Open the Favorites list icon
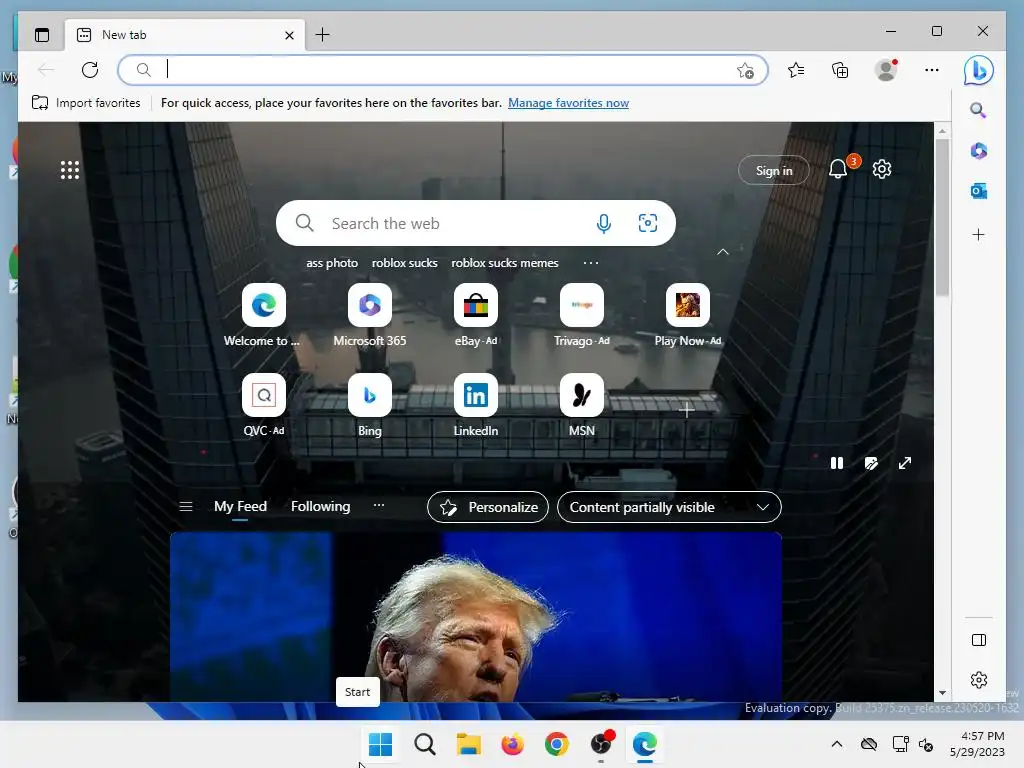The image size is (1024, 768). click(x=796, y=70)
